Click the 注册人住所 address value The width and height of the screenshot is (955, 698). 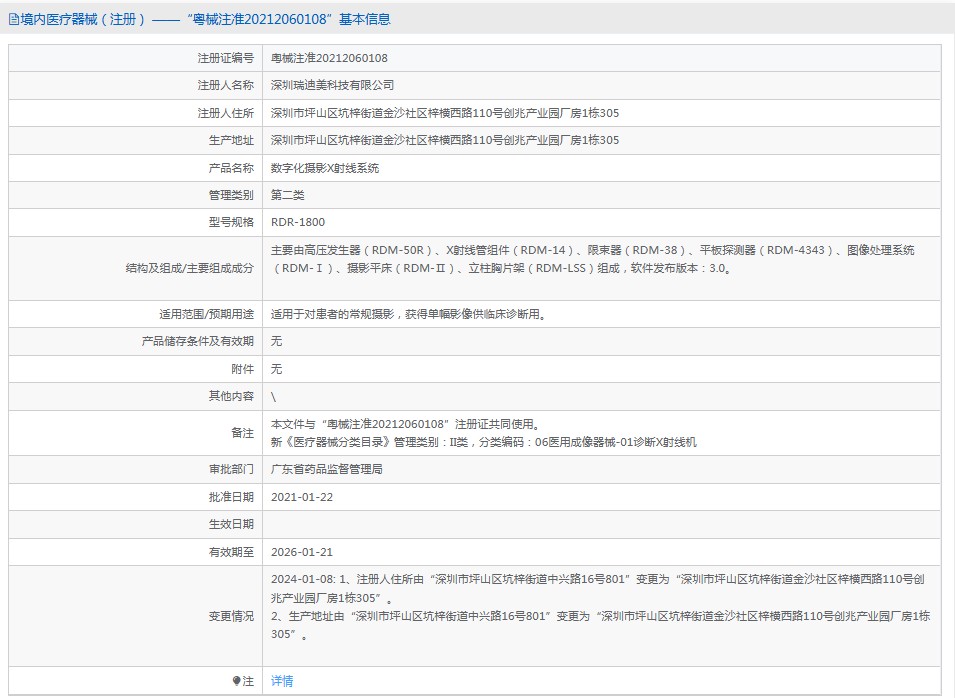click(x=444, y=113)
